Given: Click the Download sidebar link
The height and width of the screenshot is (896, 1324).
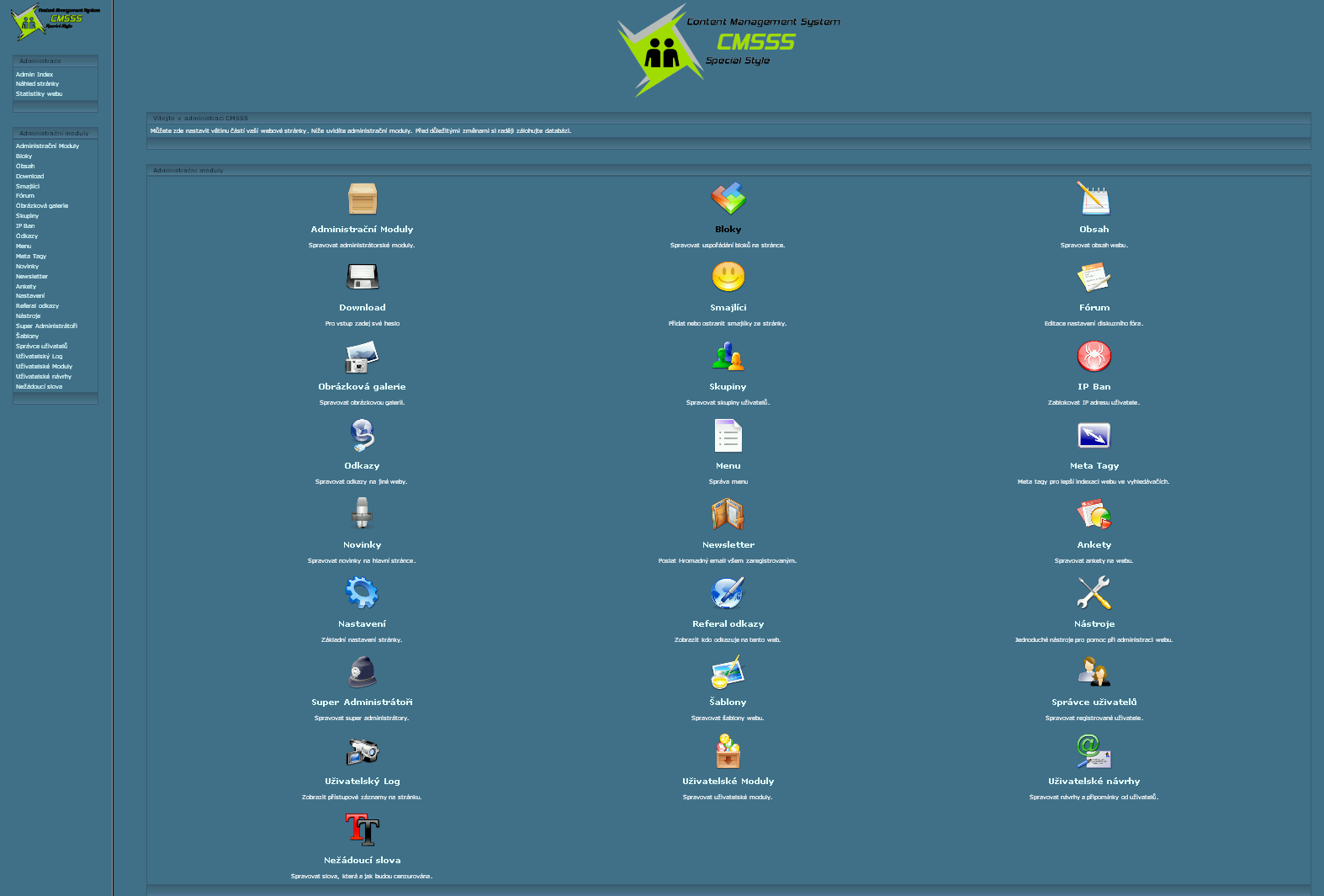Looking at the screenshot, I should tap(30, 177).
